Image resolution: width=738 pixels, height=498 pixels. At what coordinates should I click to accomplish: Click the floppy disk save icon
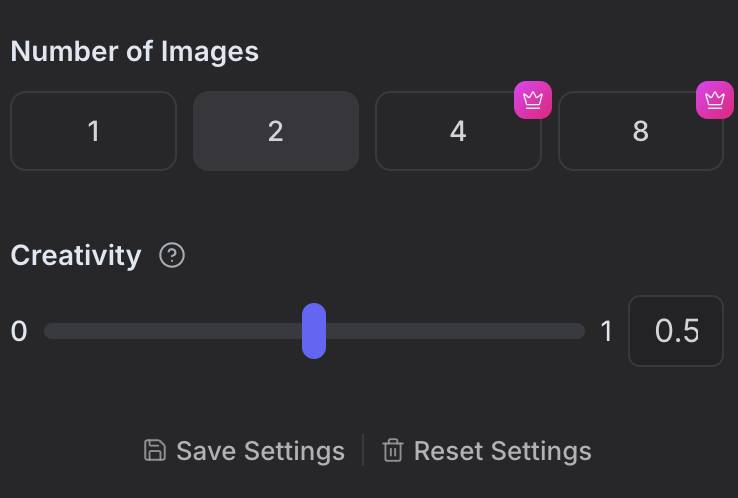155,451
